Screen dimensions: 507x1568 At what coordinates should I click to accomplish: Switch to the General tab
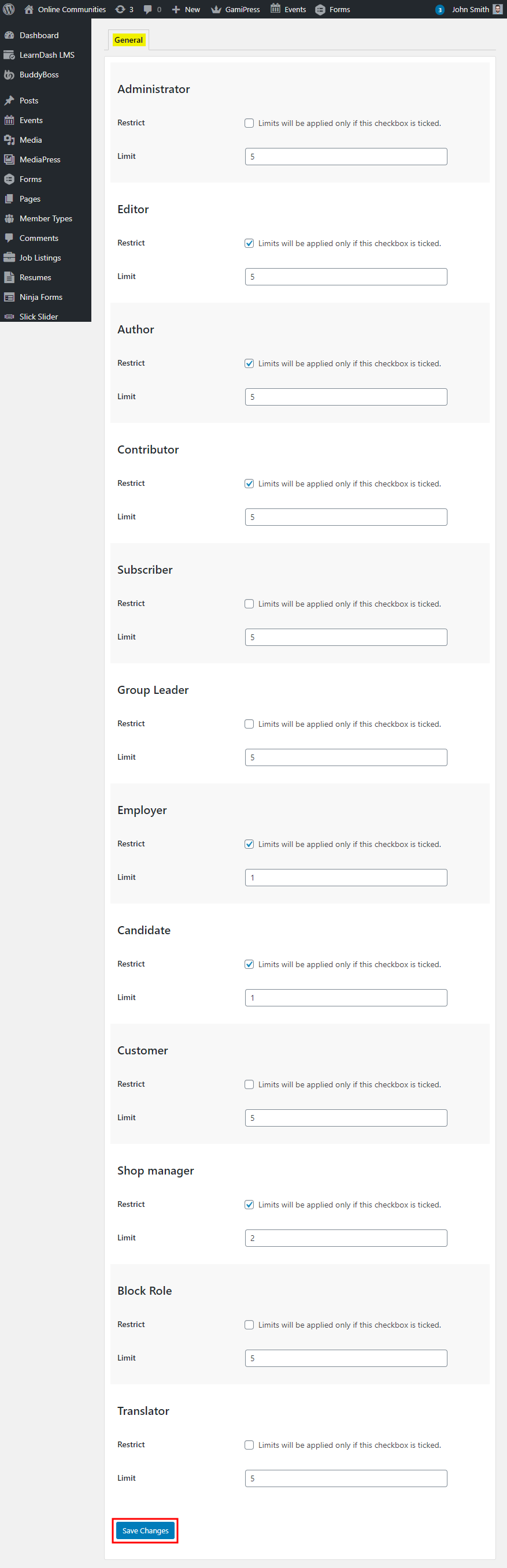(128, 39)
